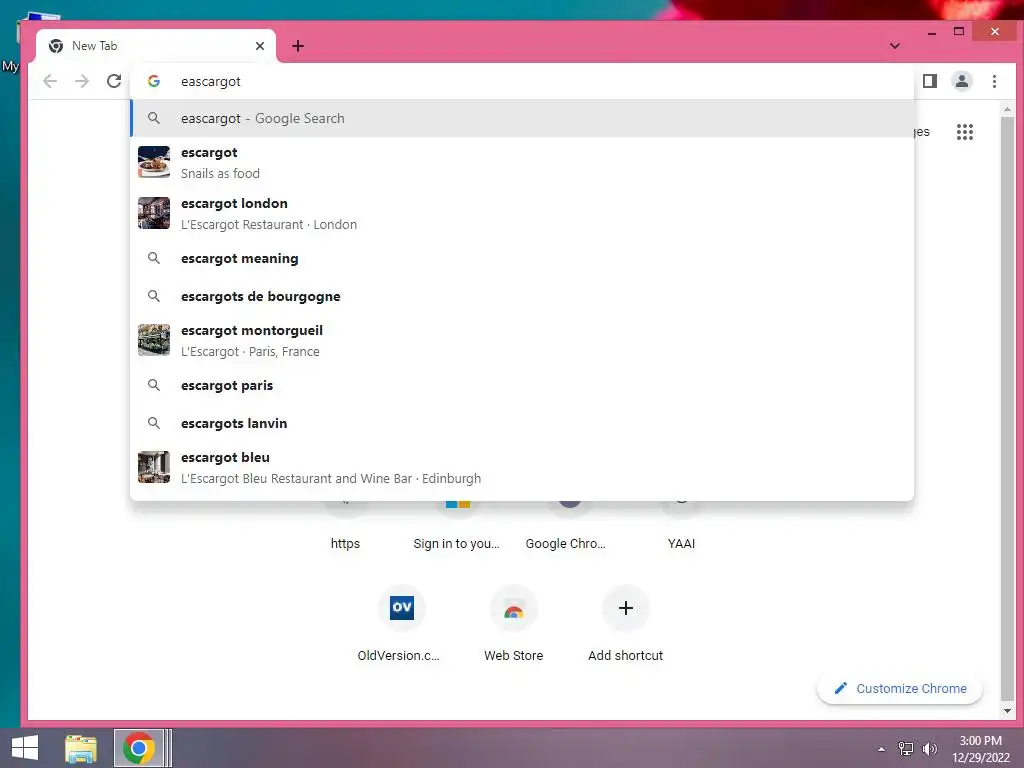Open a new tab with plus button

(x=298, y=46)
